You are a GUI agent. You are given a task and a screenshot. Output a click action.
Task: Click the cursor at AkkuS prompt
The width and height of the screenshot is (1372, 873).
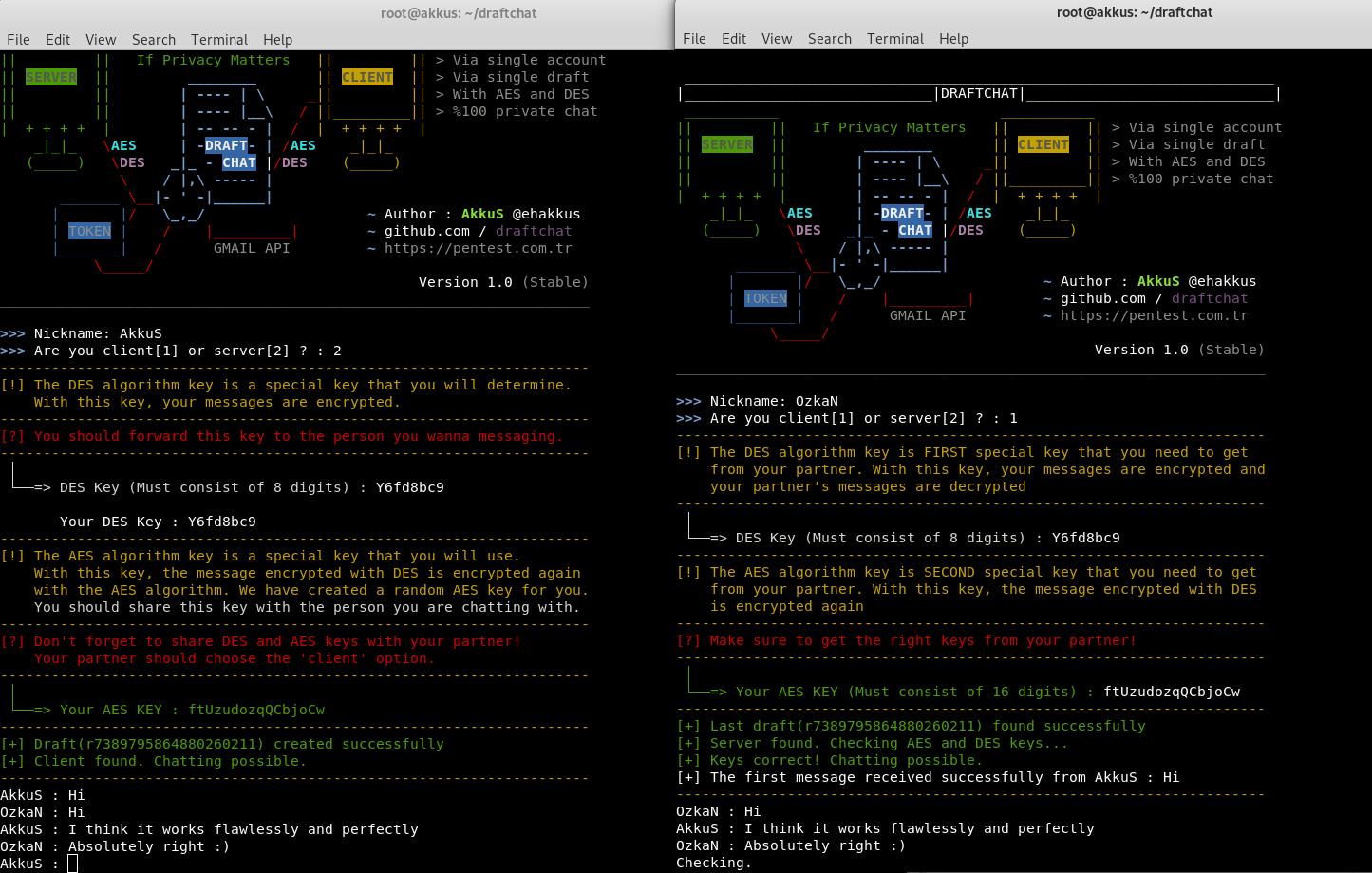72,864
